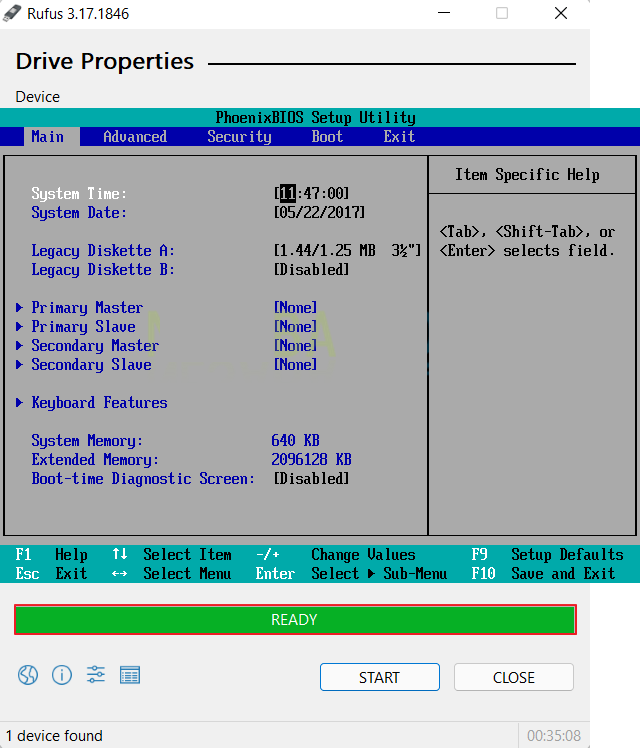Select the Main BIOS tab

click(48, 137)
